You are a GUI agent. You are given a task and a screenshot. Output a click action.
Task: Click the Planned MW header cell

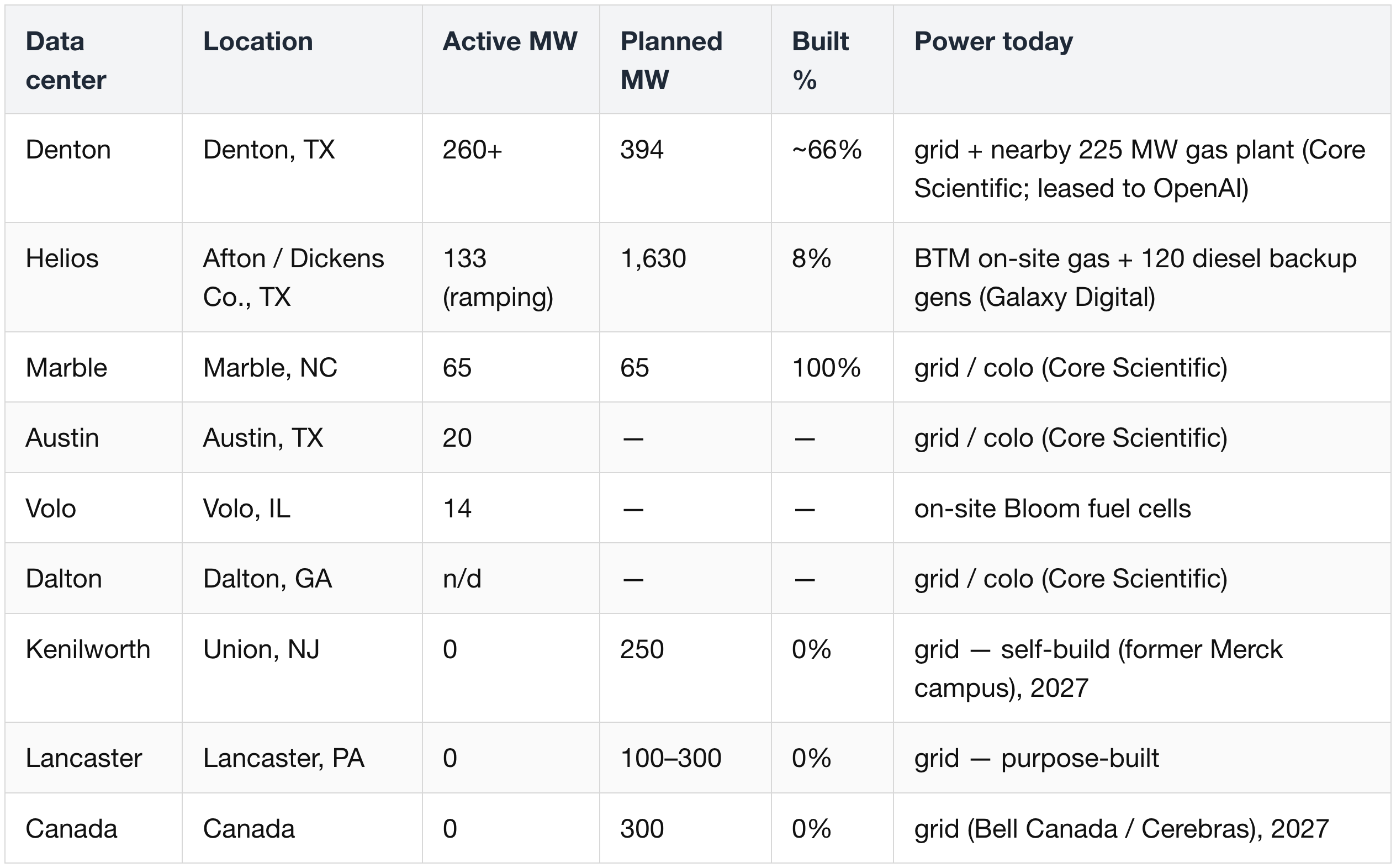[x=685, y=60]
